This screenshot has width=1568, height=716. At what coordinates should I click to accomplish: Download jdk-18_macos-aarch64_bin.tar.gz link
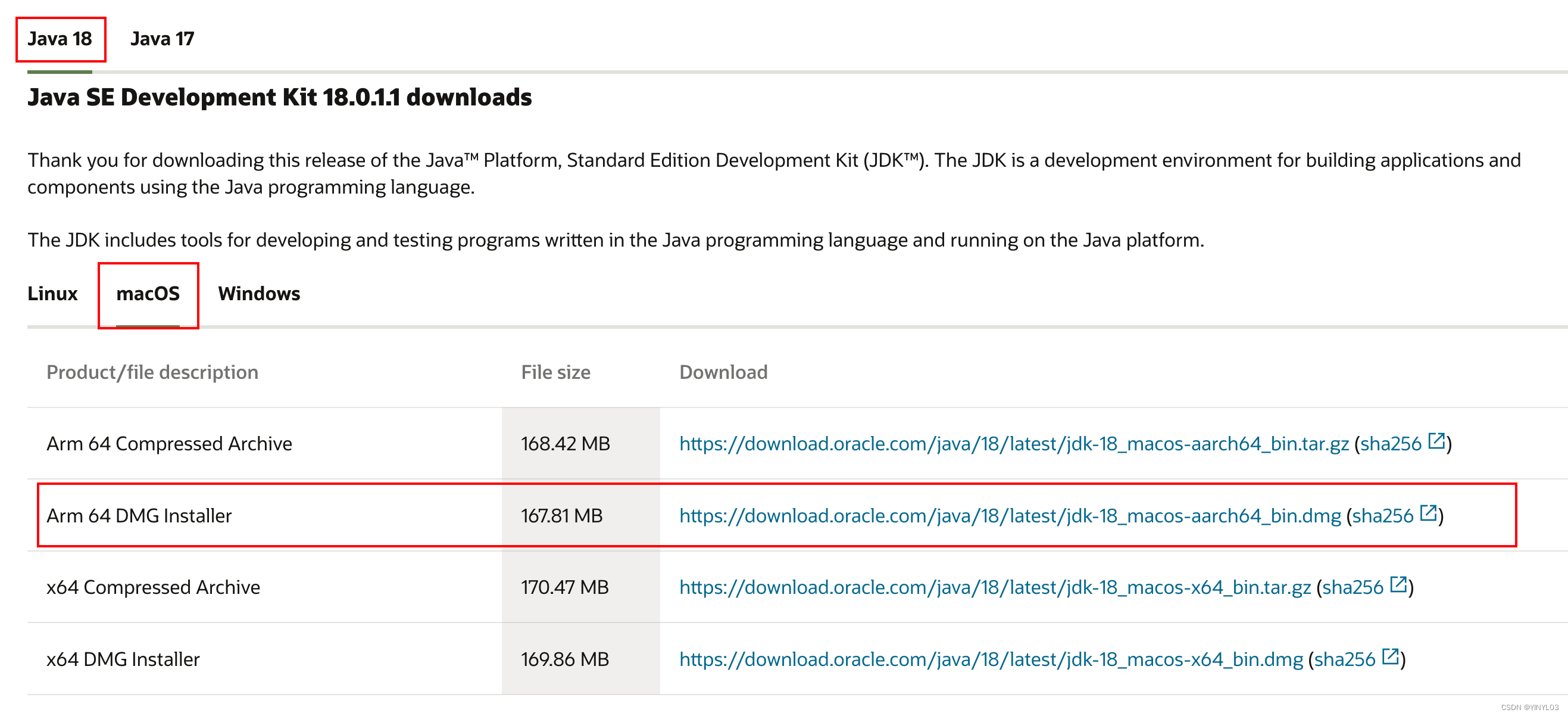pyautogui.click(x=1013, y=444)
